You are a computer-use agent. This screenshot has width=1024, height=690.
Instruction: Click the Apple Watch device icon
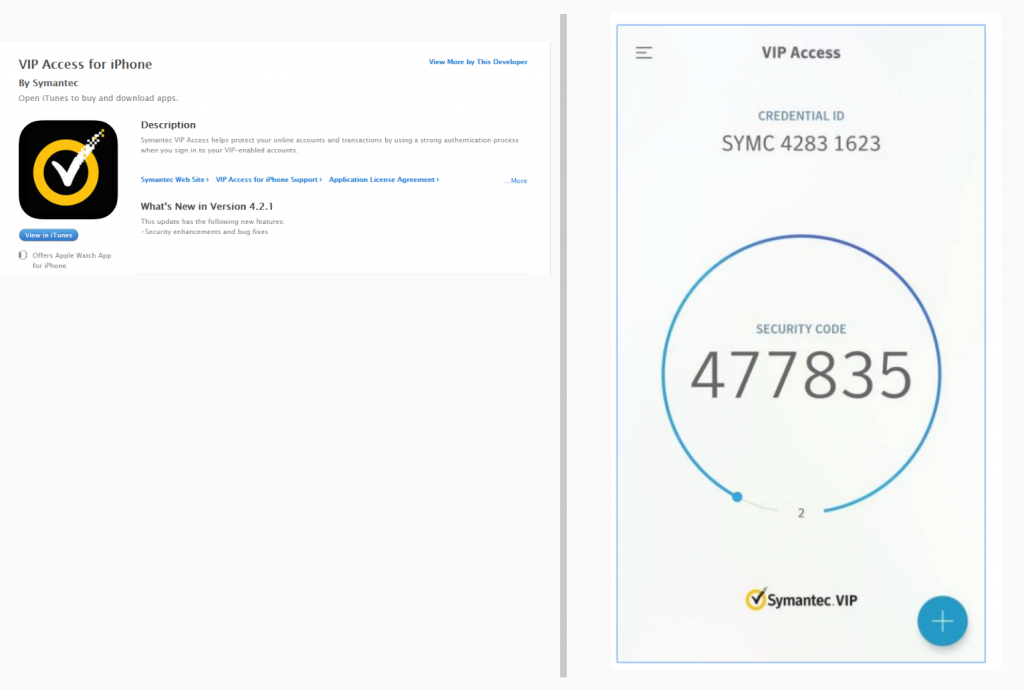[22, 256]
